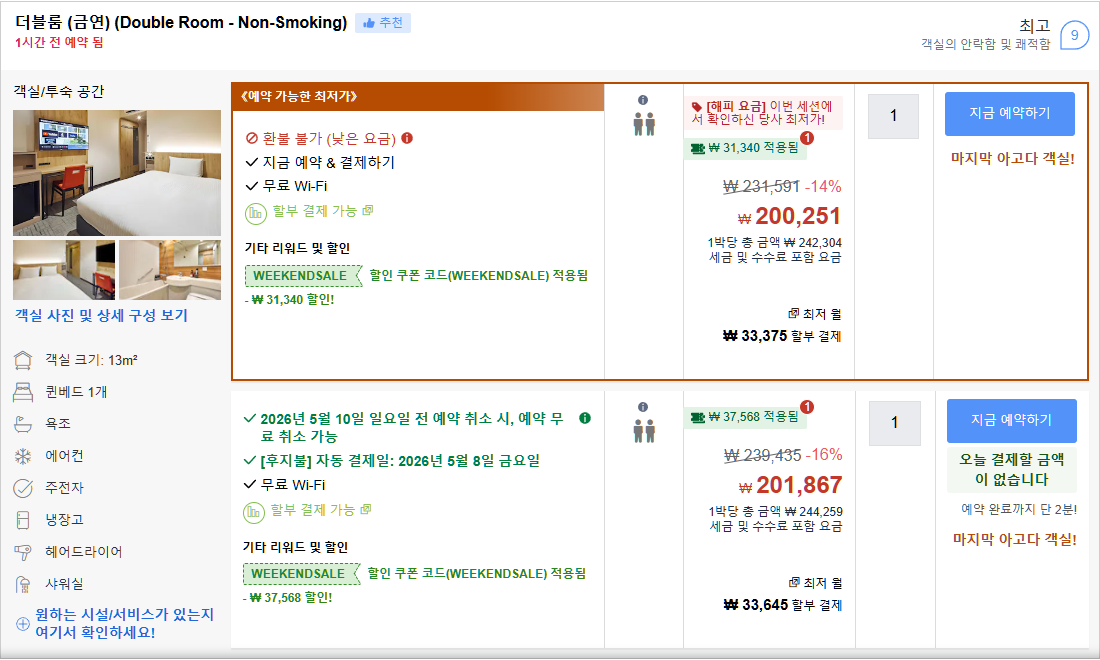This screenshot has height=660, width=1100.
Task: Click installment icon in the first rate row
Action: [255, 213]
